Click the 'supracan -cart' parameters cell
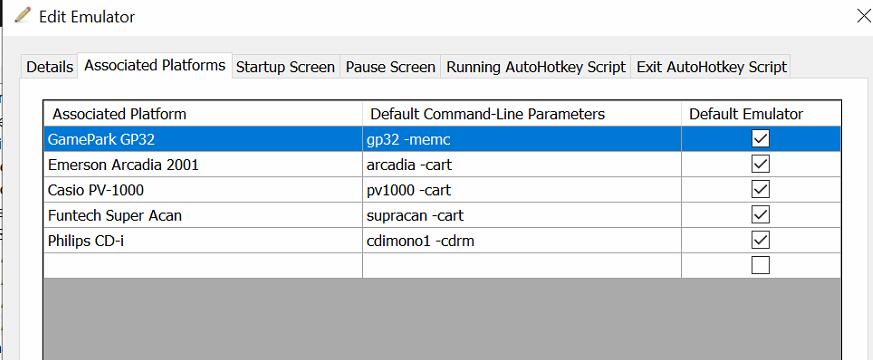Screen dimensions: 873x360 pyautogui.click(x=522, y=215)
